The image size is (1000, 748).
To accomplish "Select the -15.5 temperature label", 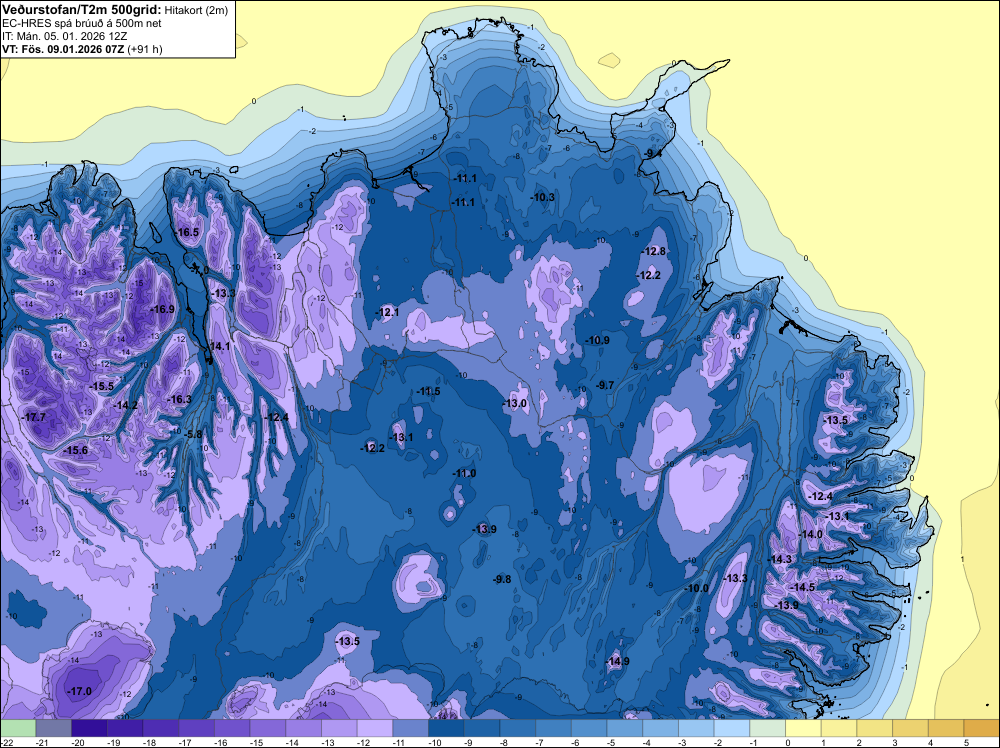I will tap(101, 386).
